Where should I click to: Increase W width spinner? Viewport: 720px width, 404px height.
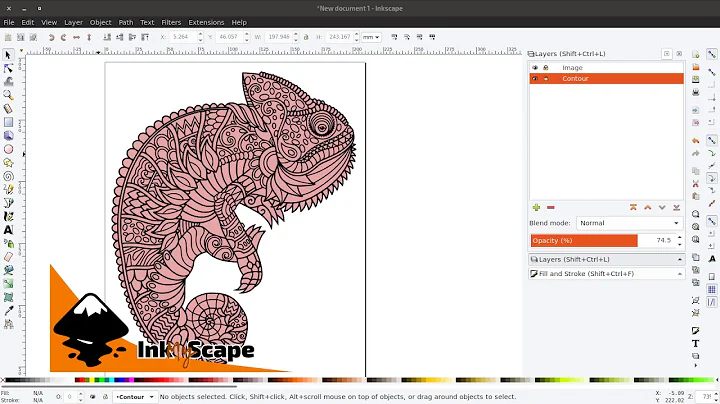click(x=296, y=34)
